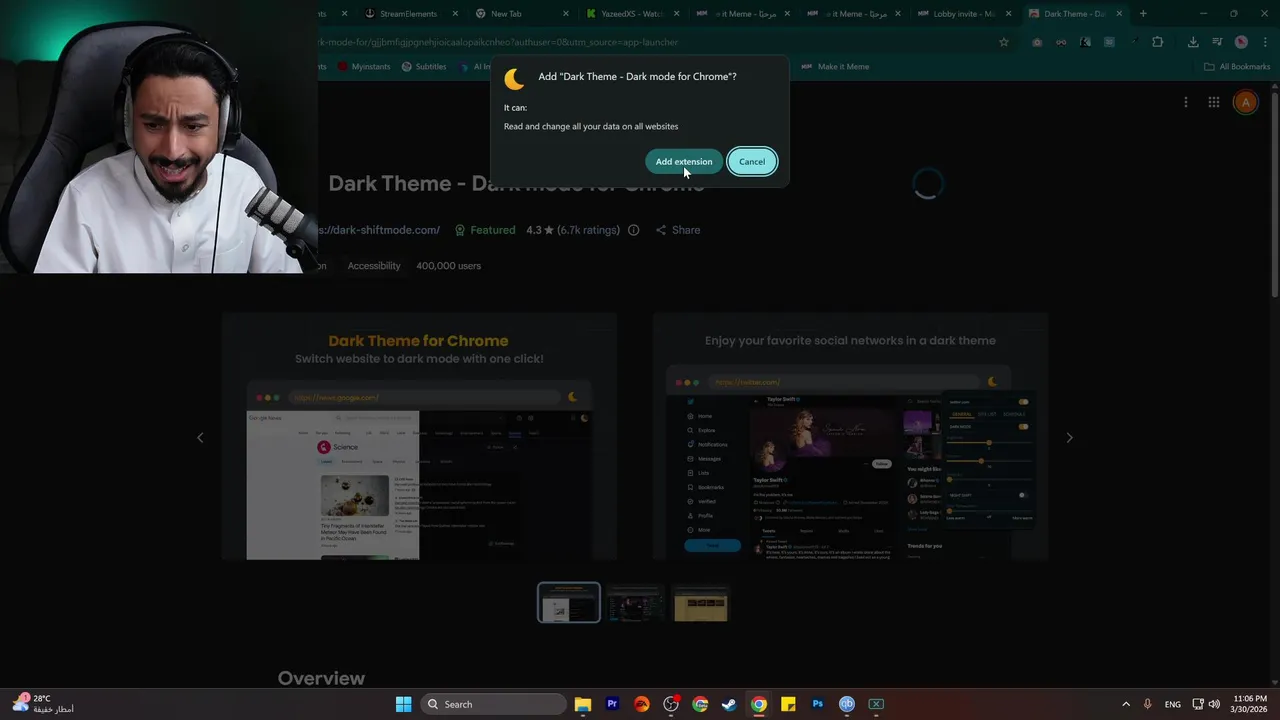The height and width of the screenshot is (720, 1280).
Task: Open the Chrome three-dot menu
Action: point(1264,42)
